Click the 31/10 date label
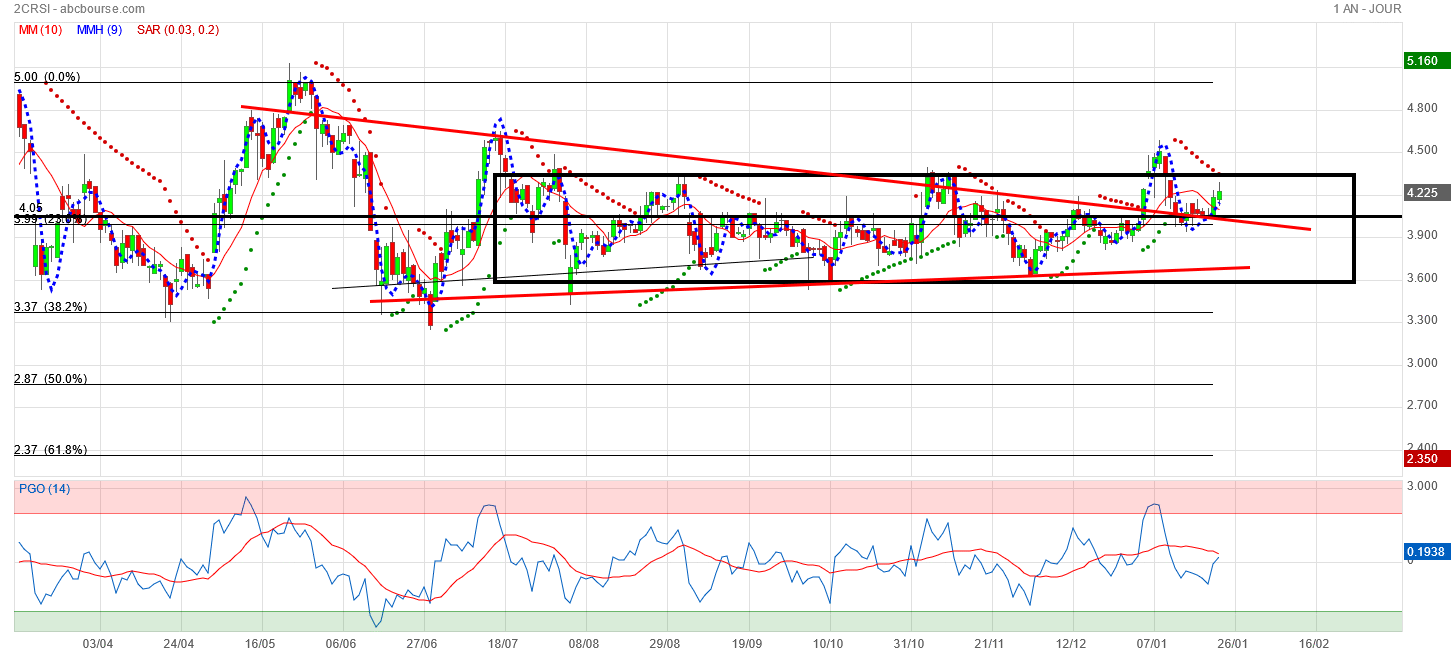Viewport: 1451px width, 654px height. point(909,644)
